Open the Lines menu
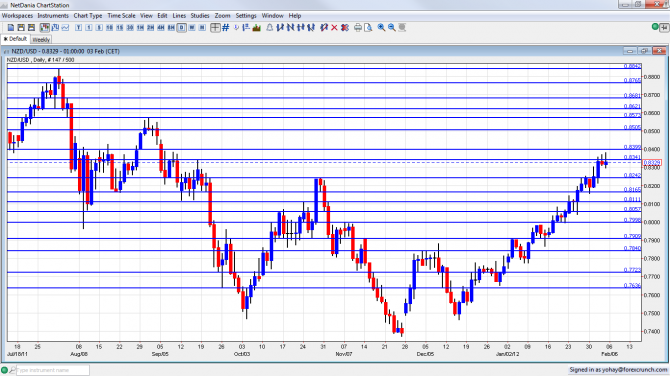Image resolution: width=670 pixels, height=376 pixels. 179,16
